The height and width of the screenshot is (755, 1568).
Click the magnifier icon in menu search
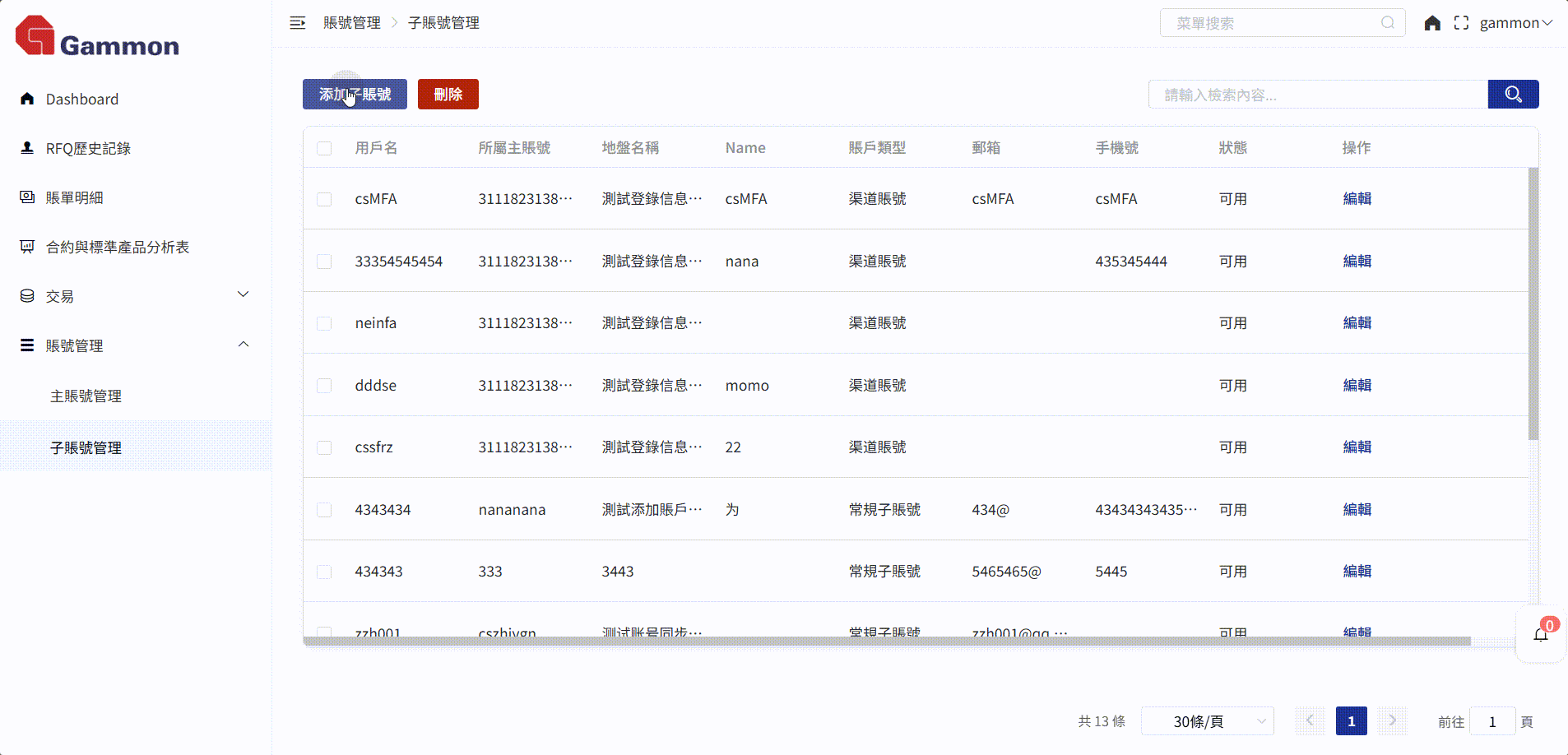(1388, 23)
